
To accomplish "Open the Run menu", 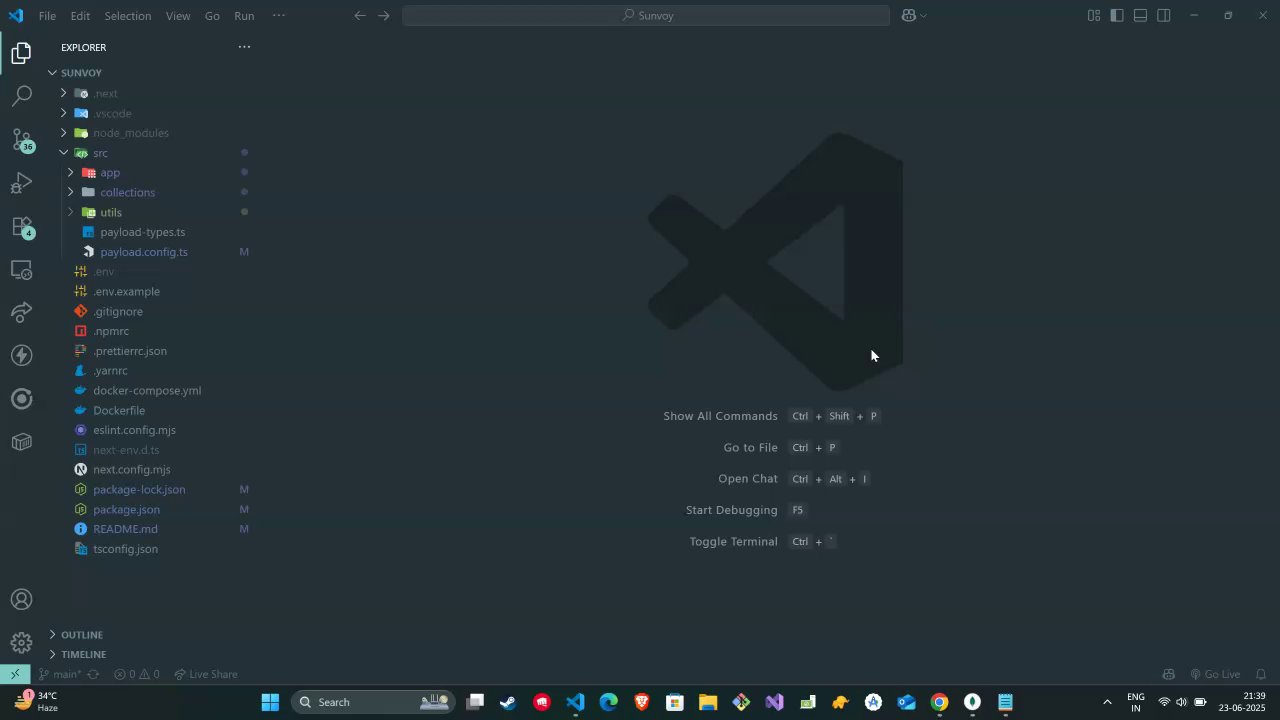I will (244, 16).
